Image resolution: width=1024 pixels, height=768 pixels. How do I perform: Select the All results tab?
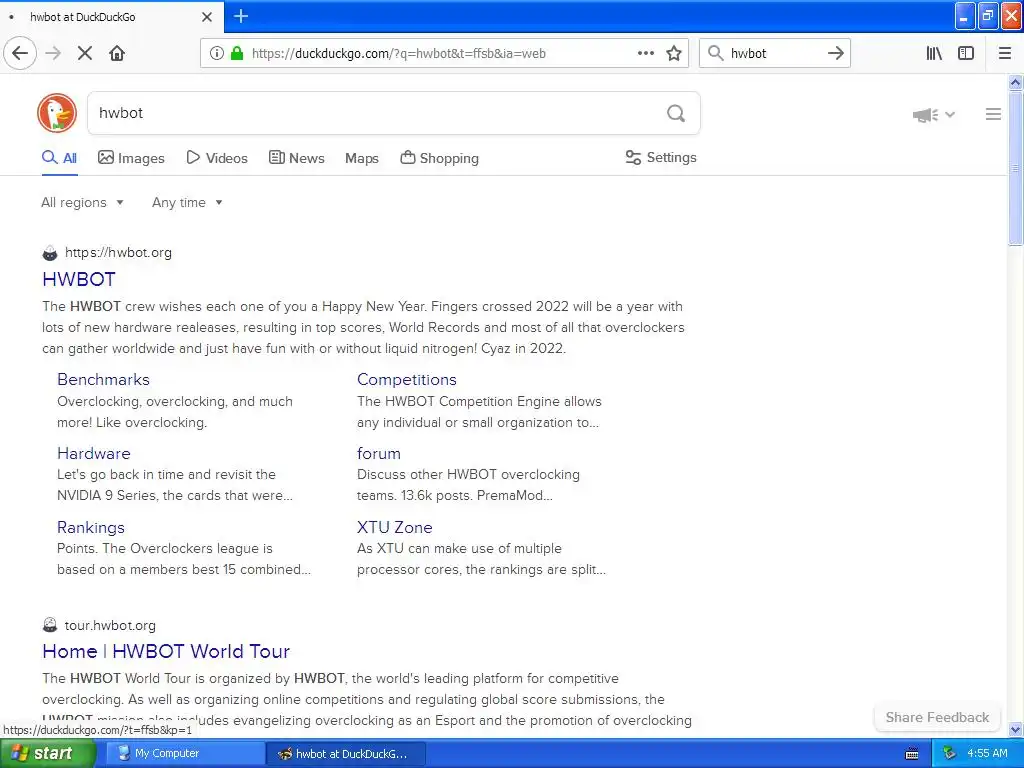[59, 158]
